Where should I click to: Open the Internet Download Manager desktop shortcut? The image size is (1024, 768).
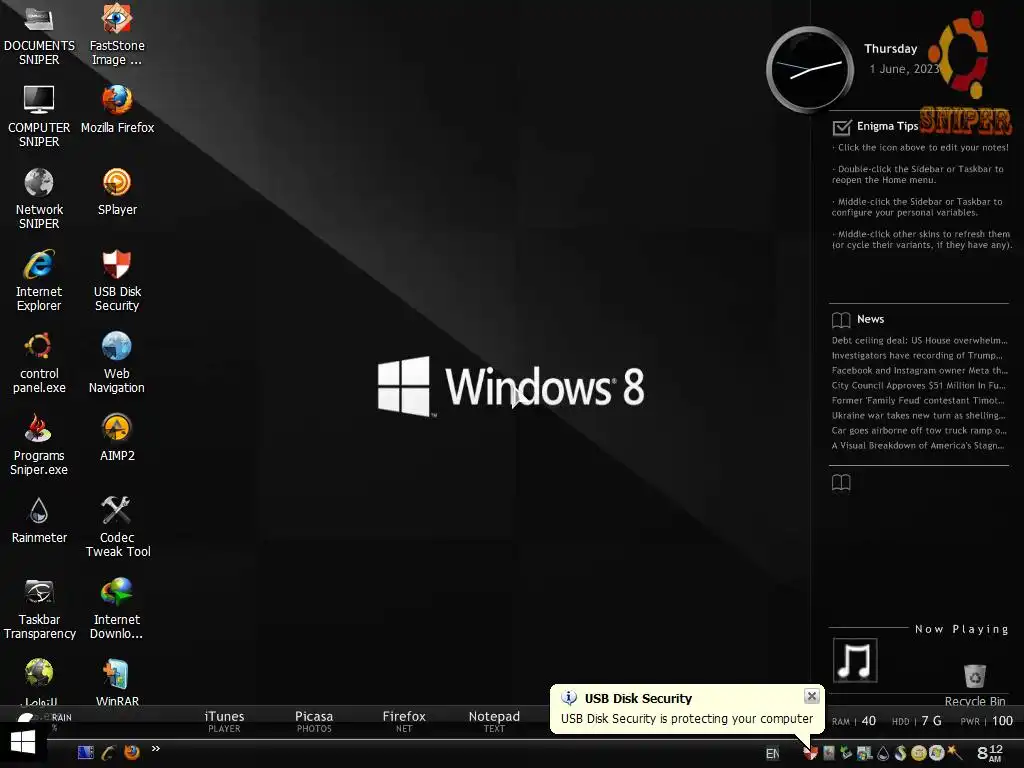[117, 609]
